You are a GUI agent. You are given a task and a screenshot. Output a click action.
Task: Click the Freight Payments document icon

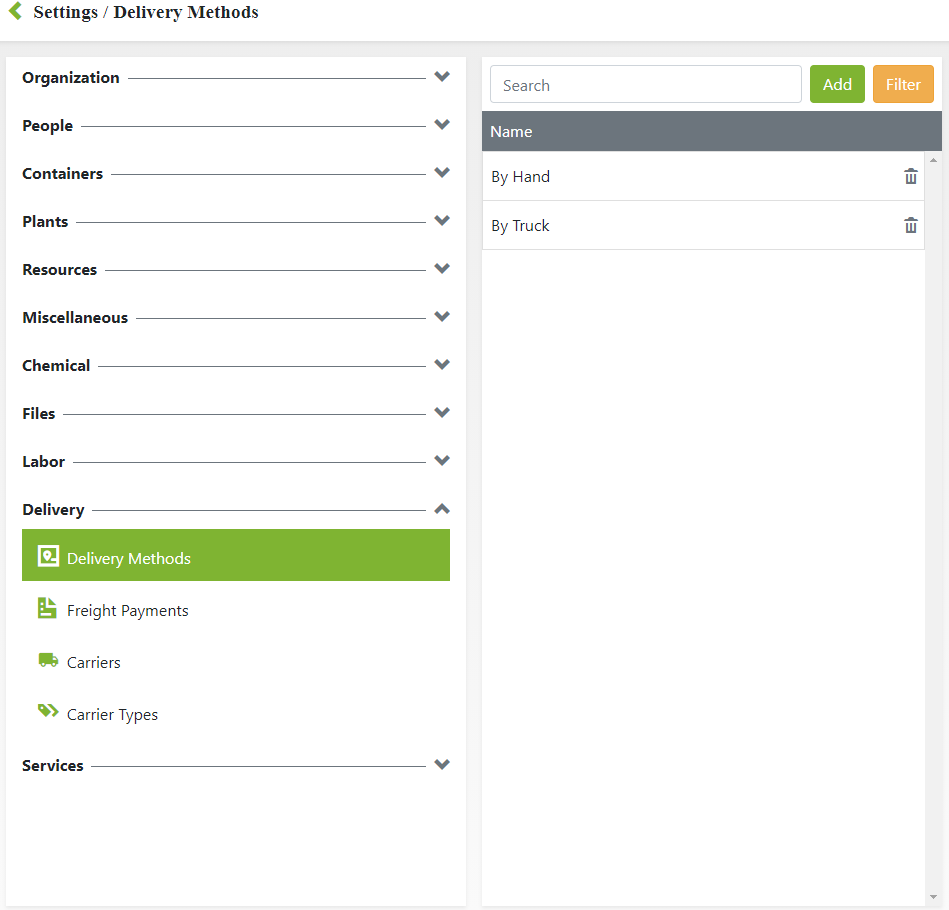[x=47, y=609]
